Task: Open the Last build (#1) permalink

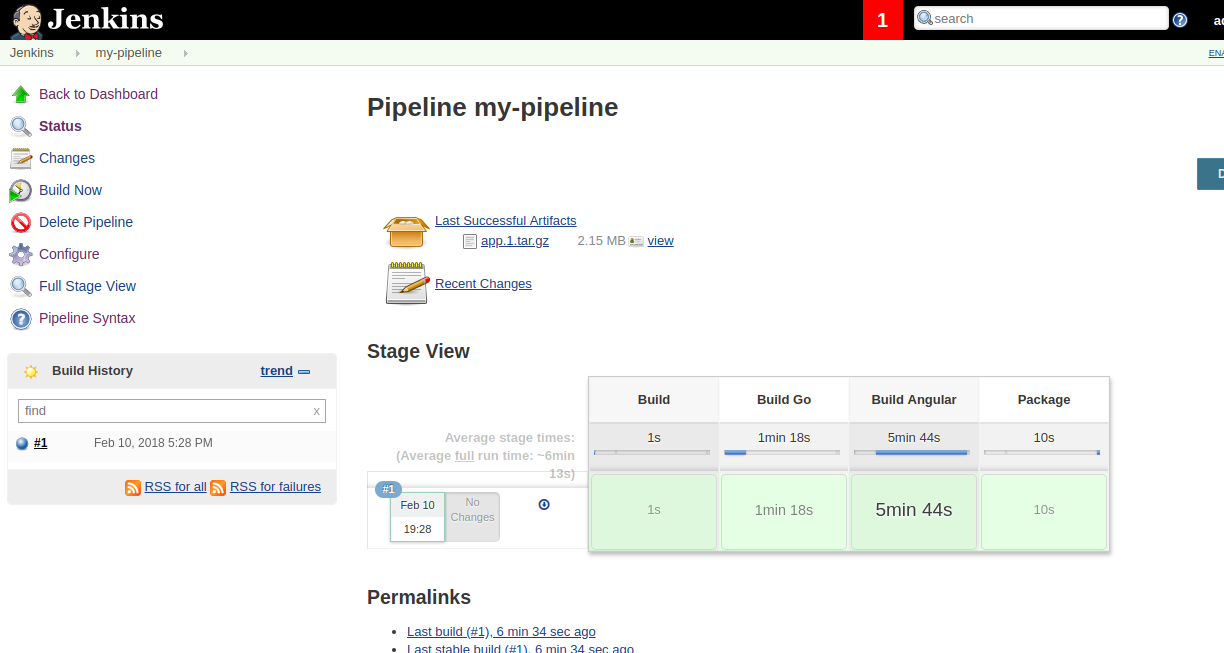Action: [501, 632]
